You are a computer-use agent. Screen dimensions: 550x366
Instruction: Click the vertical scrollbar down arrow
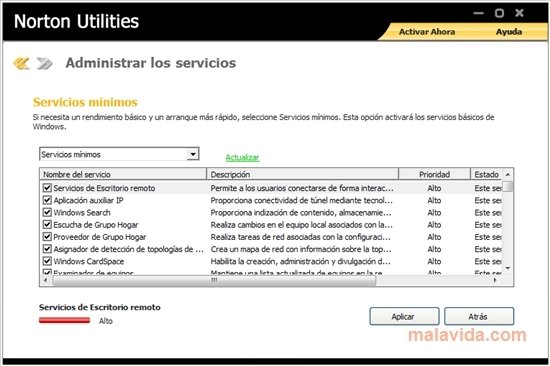[x=508, y=268]
